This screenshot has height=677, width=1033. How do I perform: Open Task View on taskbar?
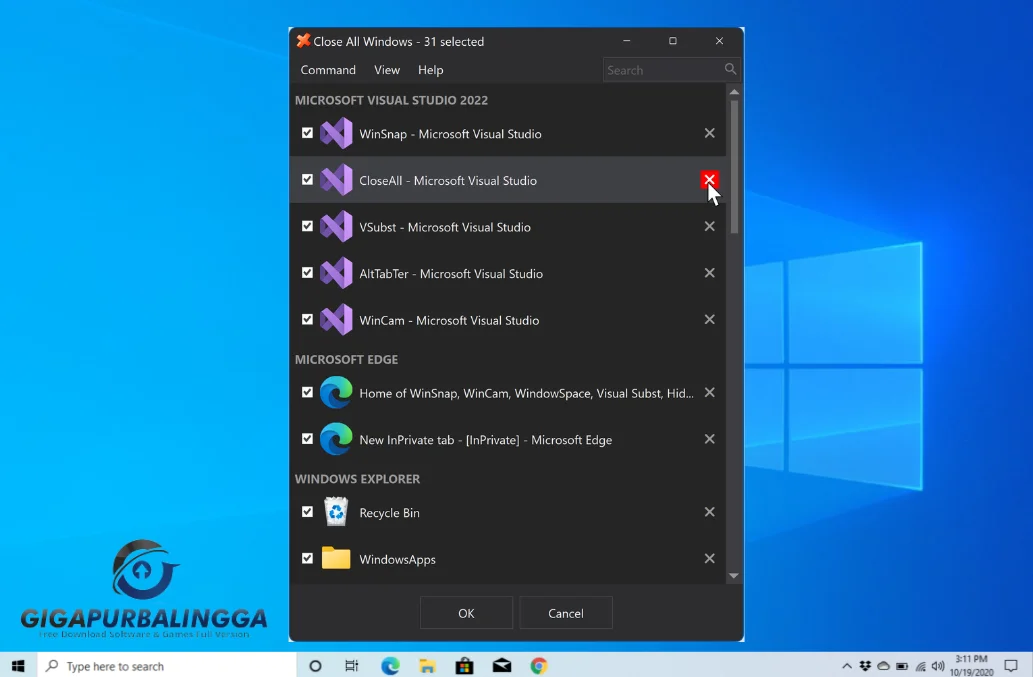click(x=352, y=666)
